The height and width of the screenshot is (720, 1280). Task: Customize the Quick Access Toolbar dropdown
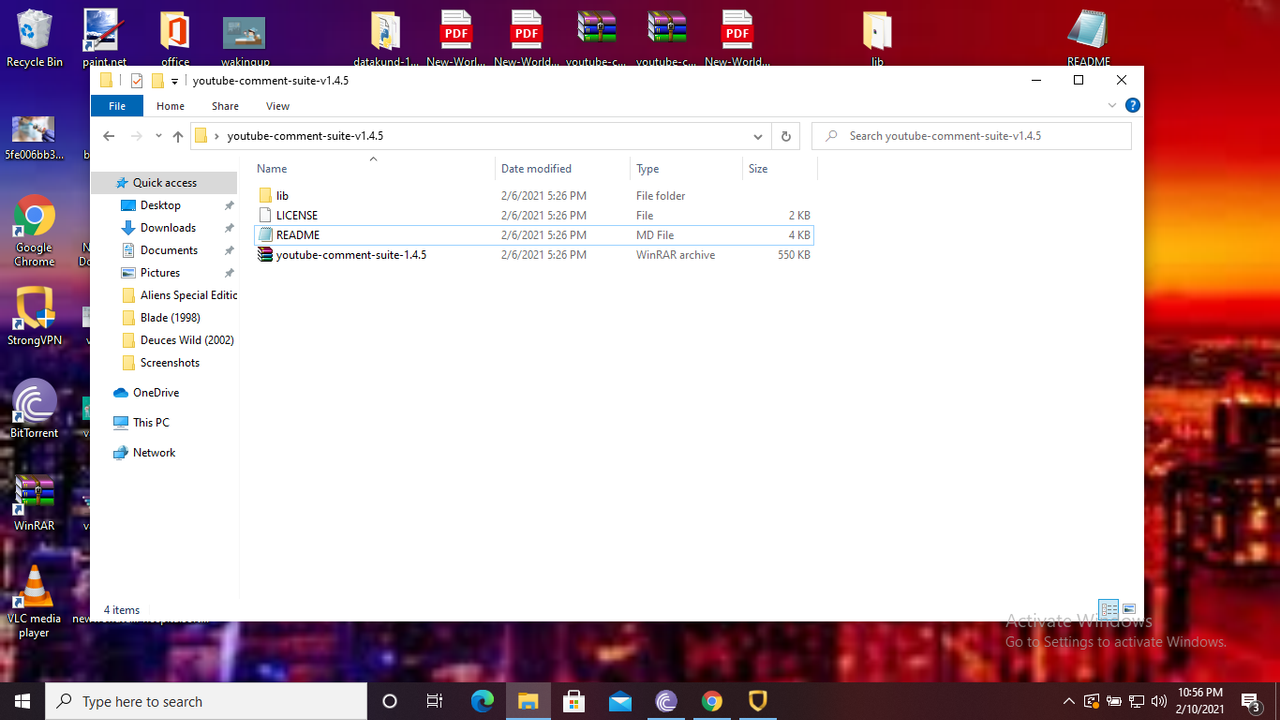point(173,80)
